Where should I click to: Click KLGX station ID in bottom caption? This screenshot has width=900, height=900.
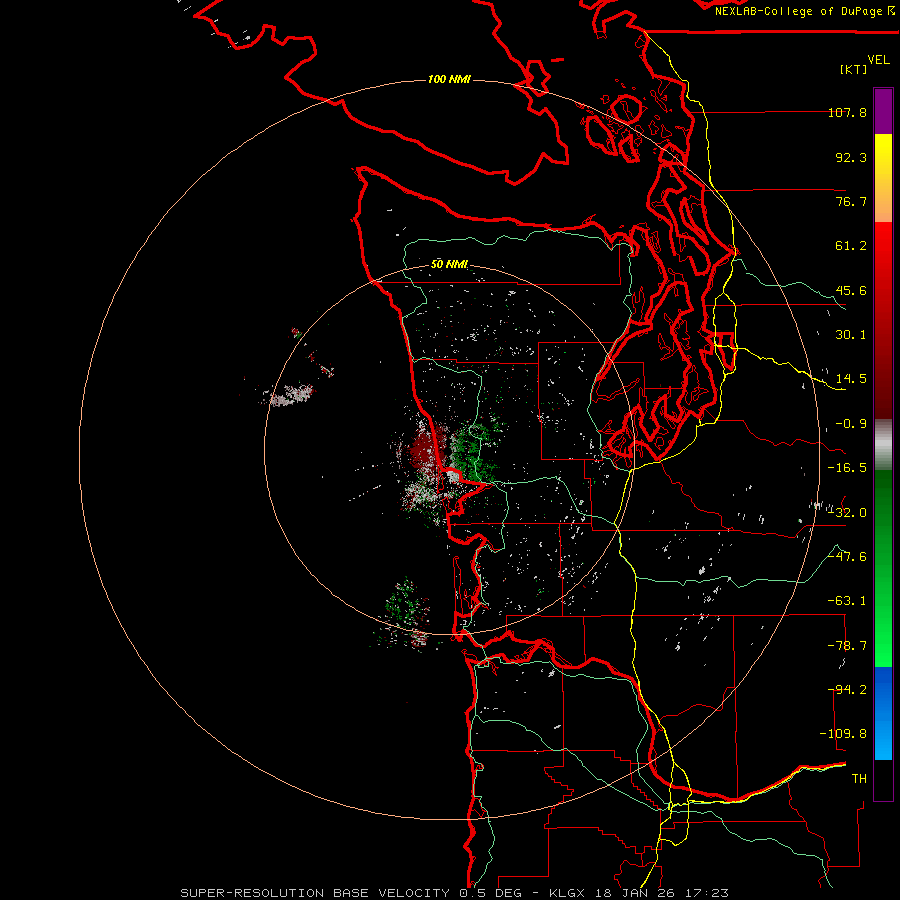click(568, 893)
